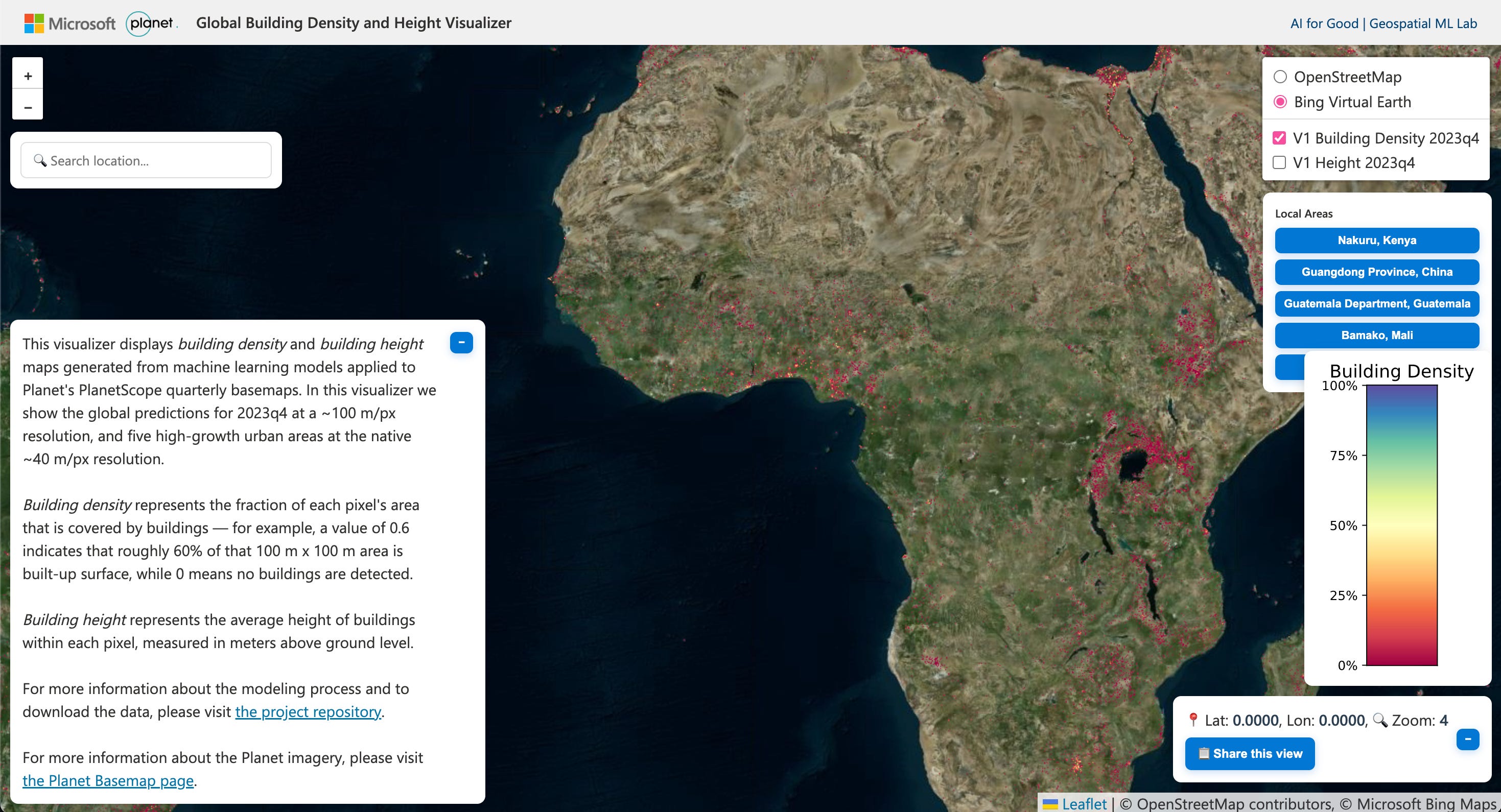Uncheck V1 Building Density 2023q4 layer
This screenshot has width=1501, height=812.
pos(1279,138)
